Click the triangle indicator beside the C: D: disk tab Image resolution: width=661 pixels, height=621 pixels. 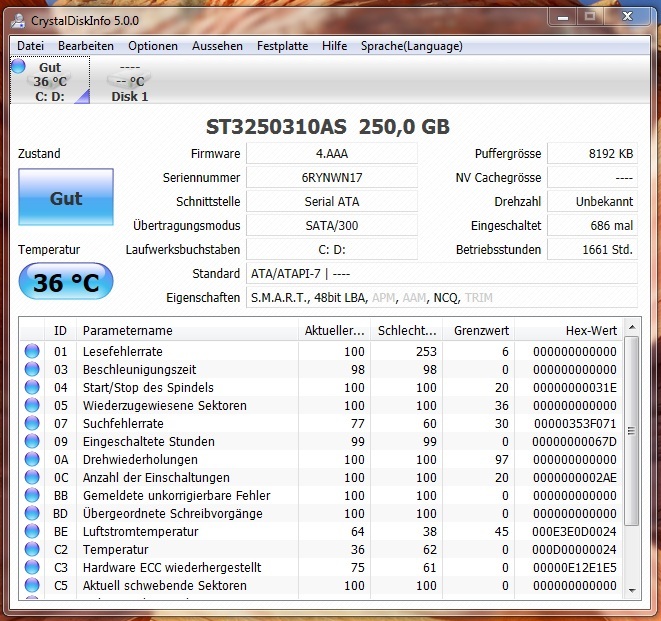83,97
